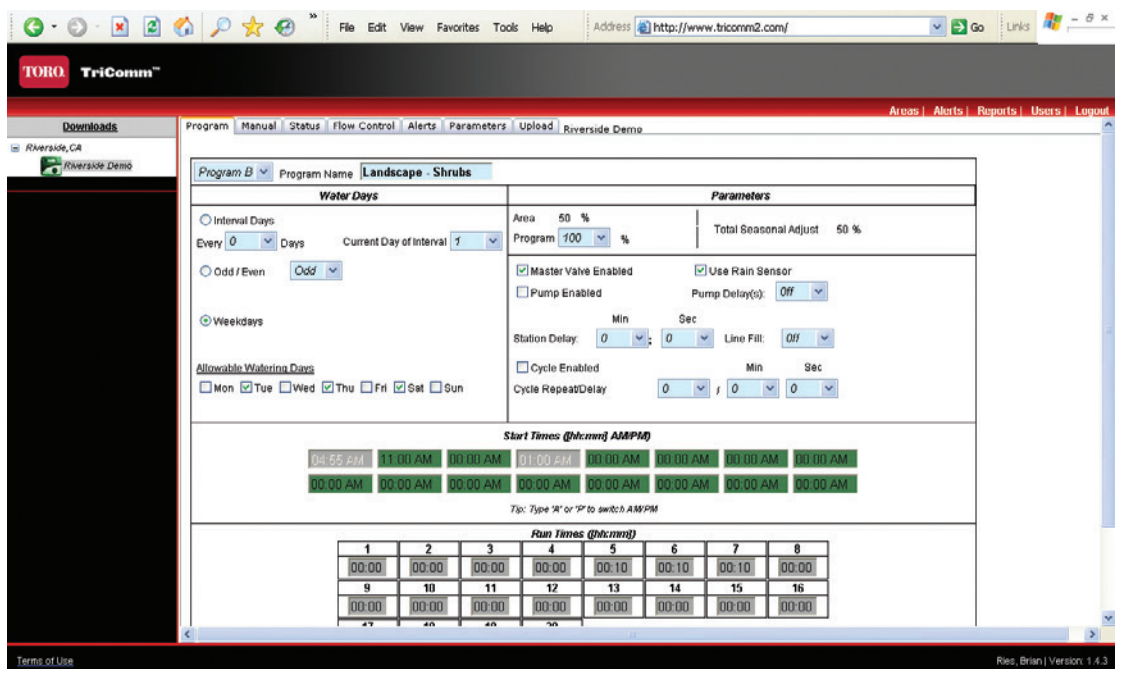
Task: Uncheck the Sat watering day
Action: [400, 387]
